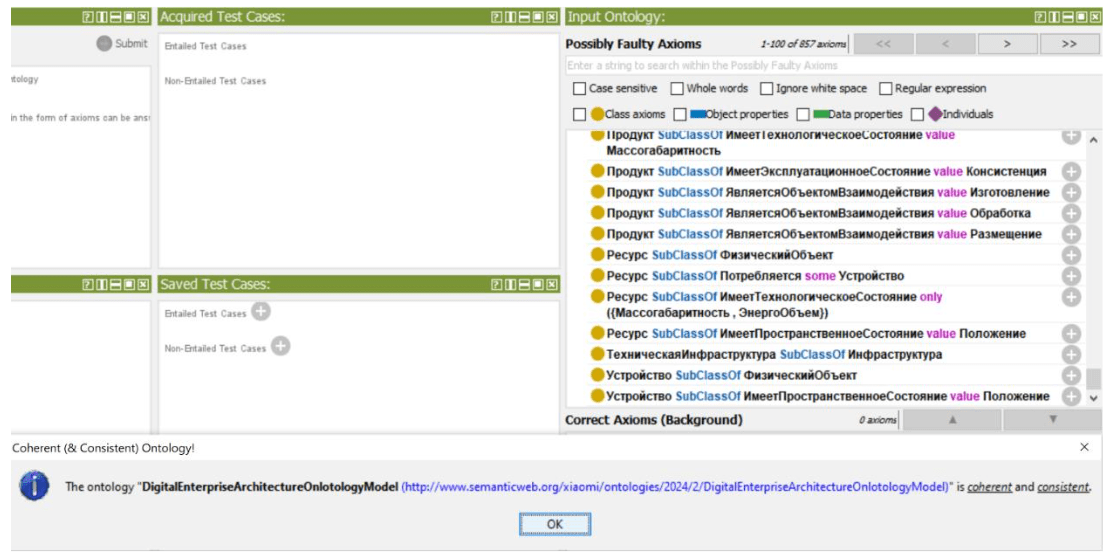1113x559 pixels.
Task: Enable the Case sensitive checkbox
Action: pyautogui.click(x=579, y=89)
